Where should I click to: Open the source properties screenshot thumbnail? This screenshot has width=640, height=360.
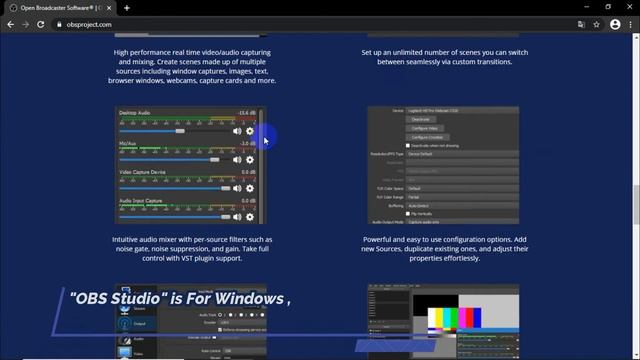(x=443, y=165)
